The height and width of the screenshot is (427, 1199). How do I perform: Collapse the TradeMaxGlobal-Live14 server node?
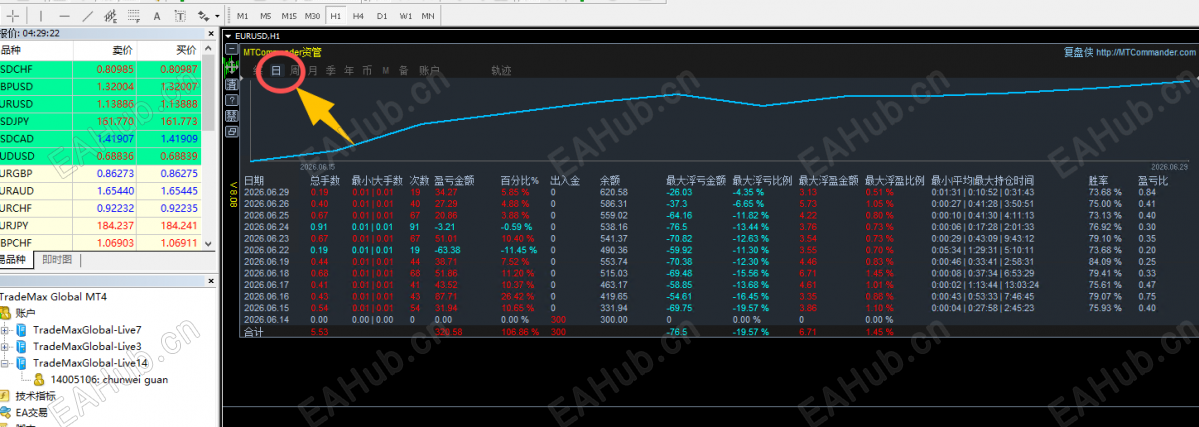tap(7, 363)
